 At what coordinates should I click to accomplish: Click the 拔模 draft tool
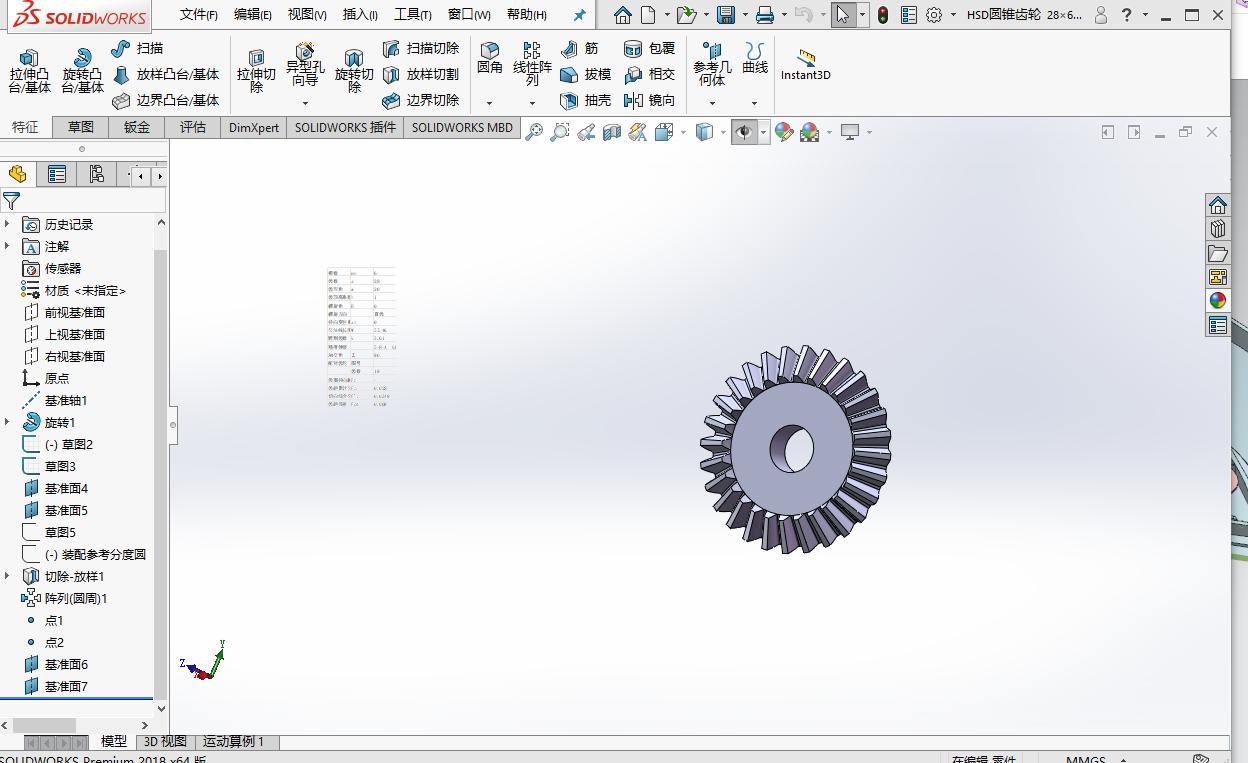pos(586,74)
